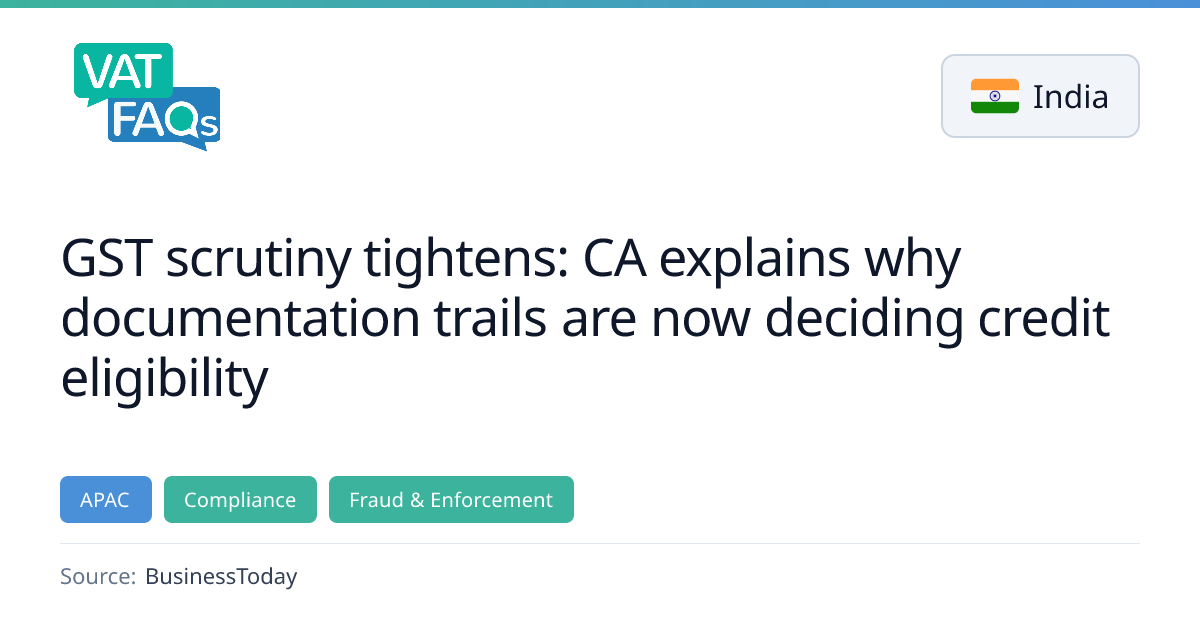Screen dimensions: 1200x630
Task: Open the Fraud & Enforcement tag
Action: click(x=451, y=499)
